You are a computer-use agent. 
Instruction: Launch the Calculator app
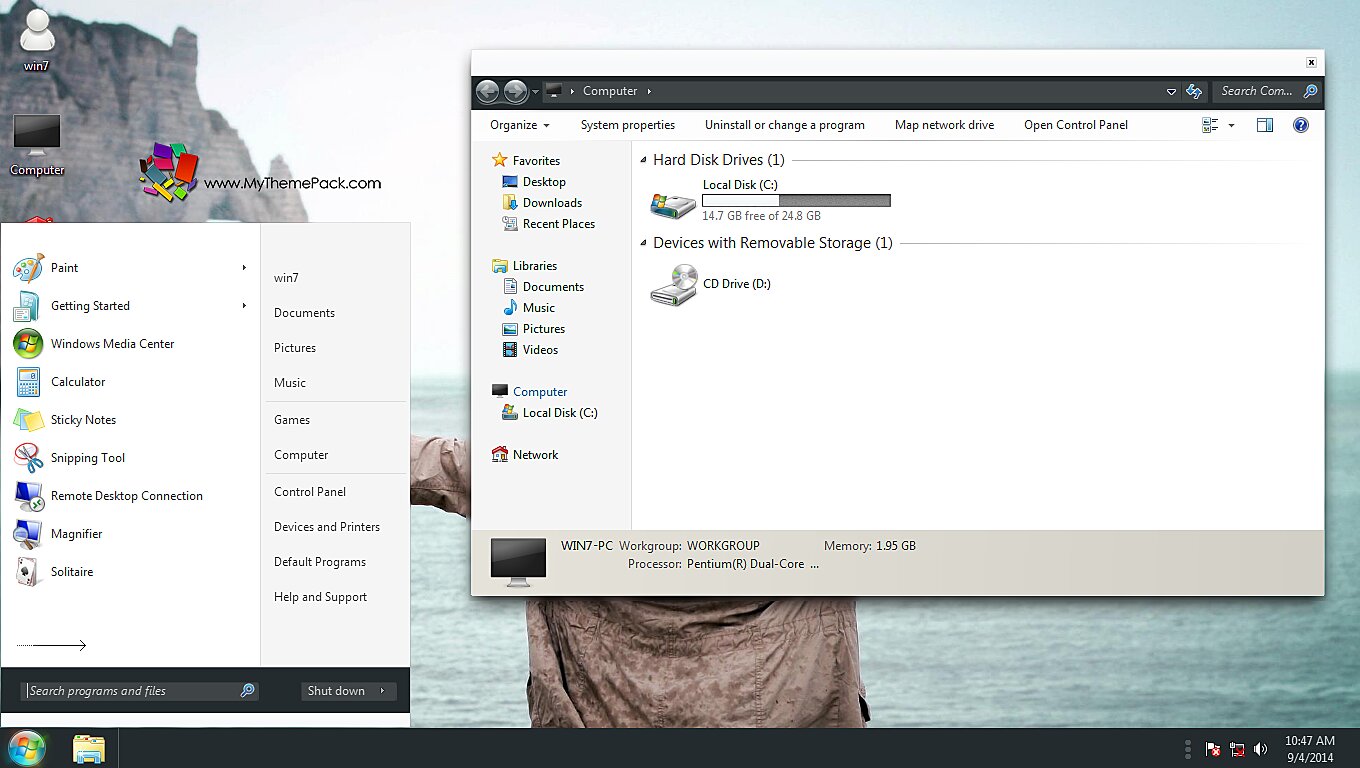pos(77,382)
